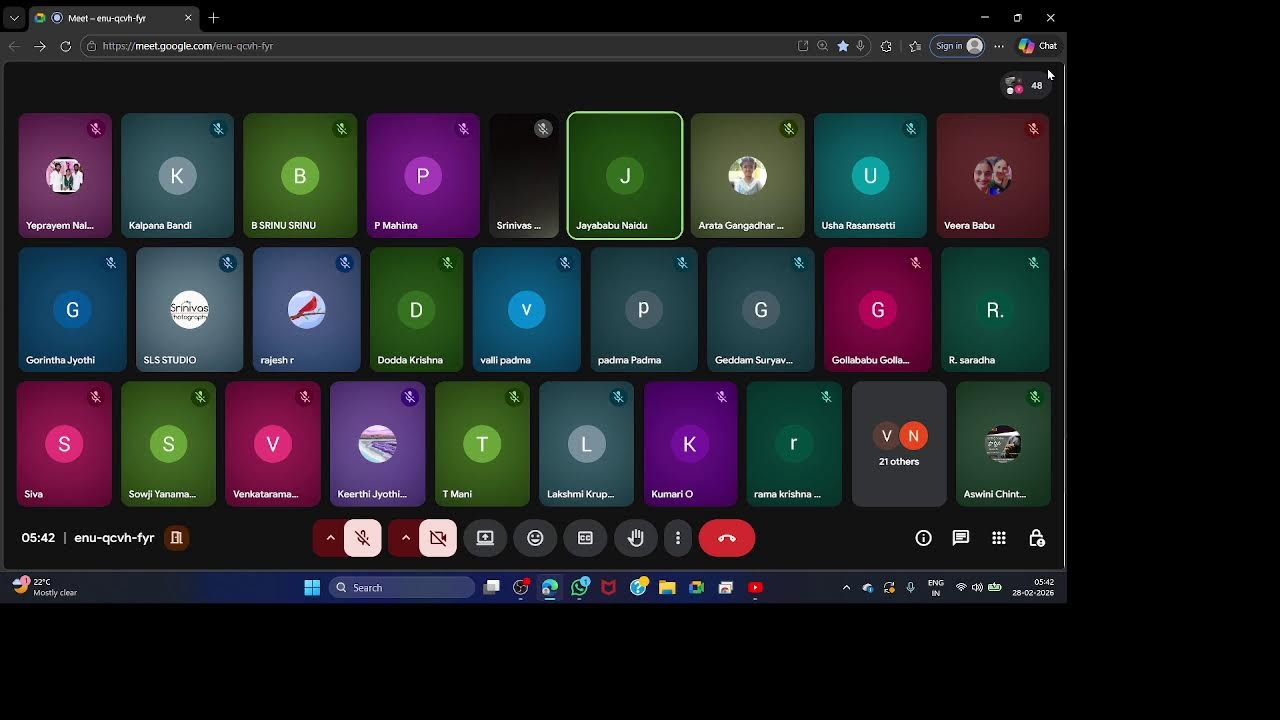Image resolution: width=1280 pixels, height=720 pixels.
Task: Click mute indicator on R. saradha tile
Action: pos(1034,263)
